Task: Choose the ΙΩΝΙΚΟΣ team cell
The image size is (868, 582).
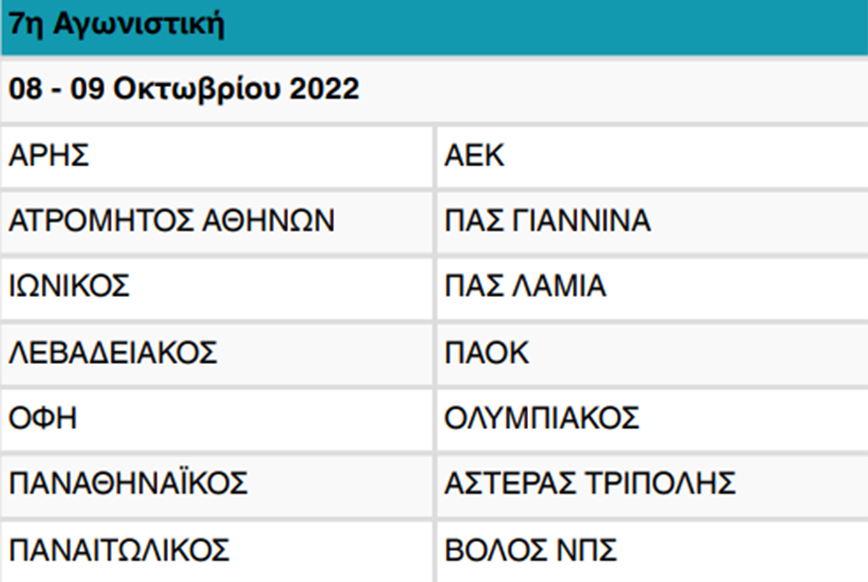Action: coord(69,287)
